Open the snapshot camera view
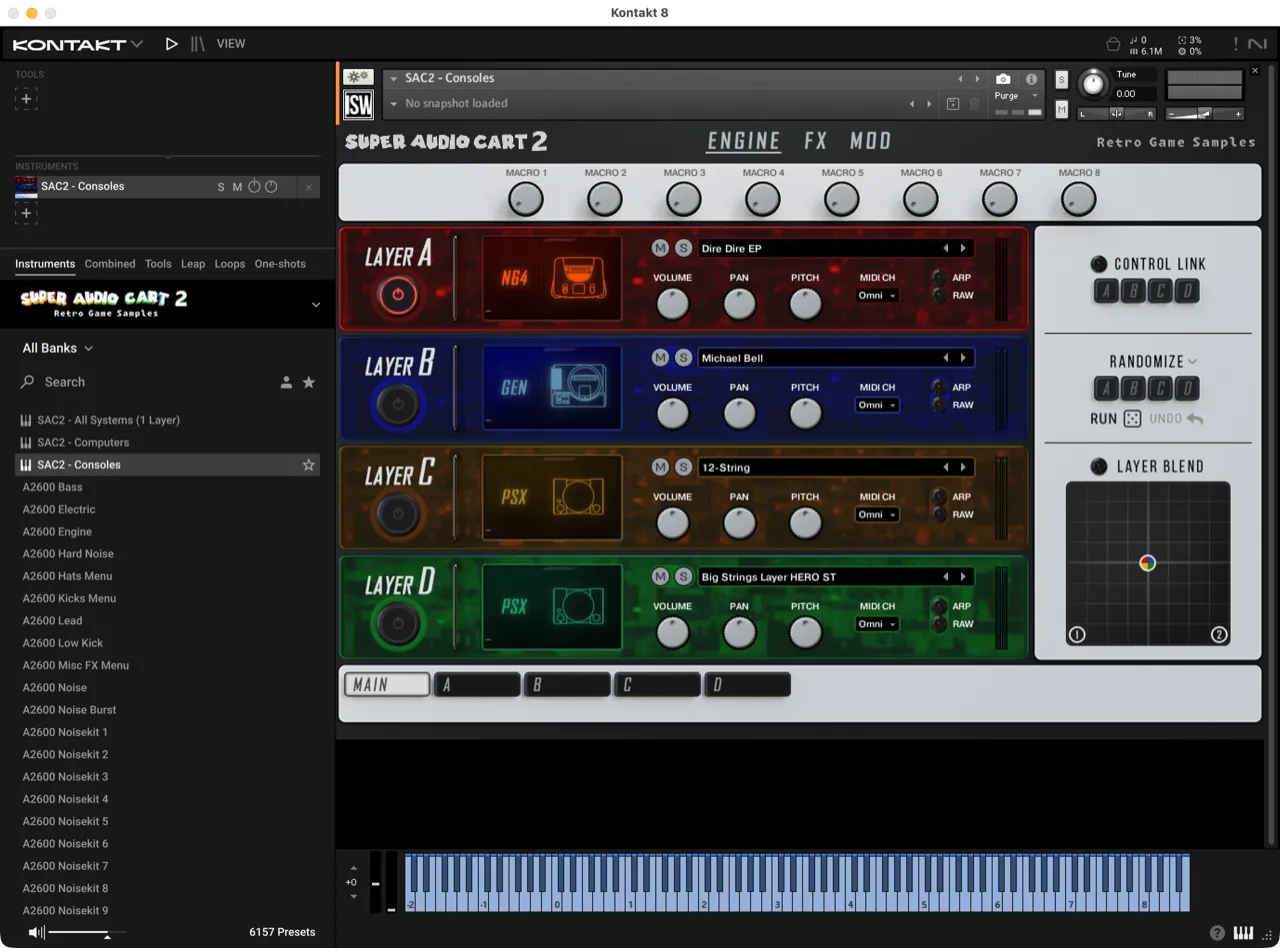 [1003, 80]
